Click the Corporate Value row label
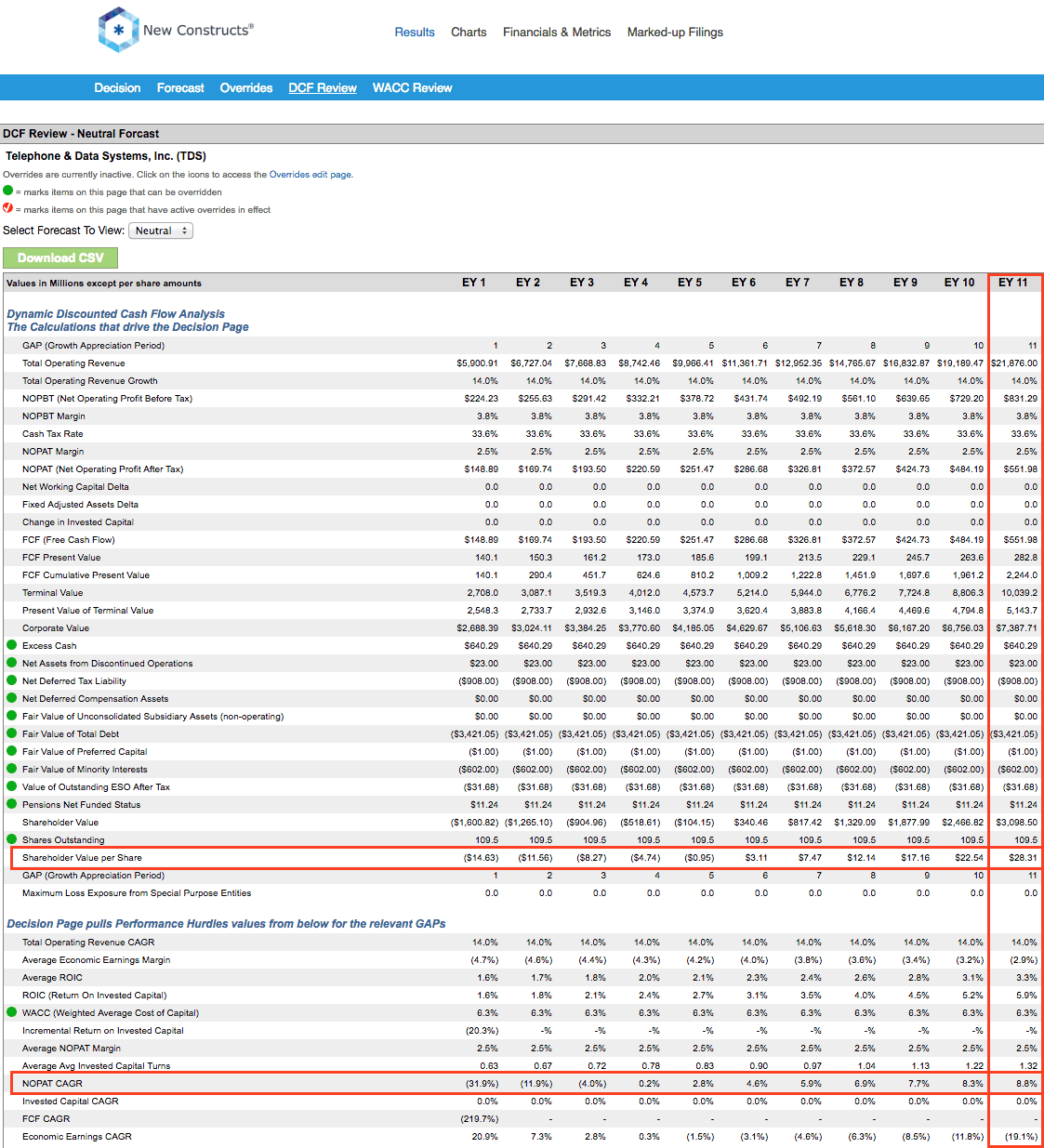Image resolution: width=1044 pixels, height=1148 pixels. click(x=56, y=627)
